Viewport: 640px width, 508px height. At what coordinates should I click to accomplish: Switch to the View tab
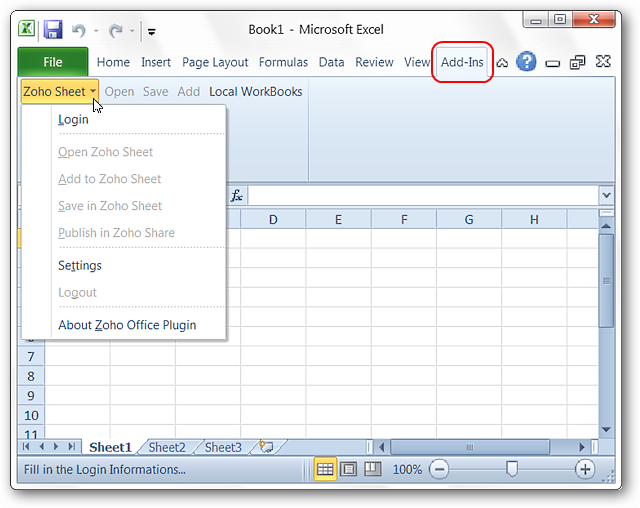tap(417, 62)
